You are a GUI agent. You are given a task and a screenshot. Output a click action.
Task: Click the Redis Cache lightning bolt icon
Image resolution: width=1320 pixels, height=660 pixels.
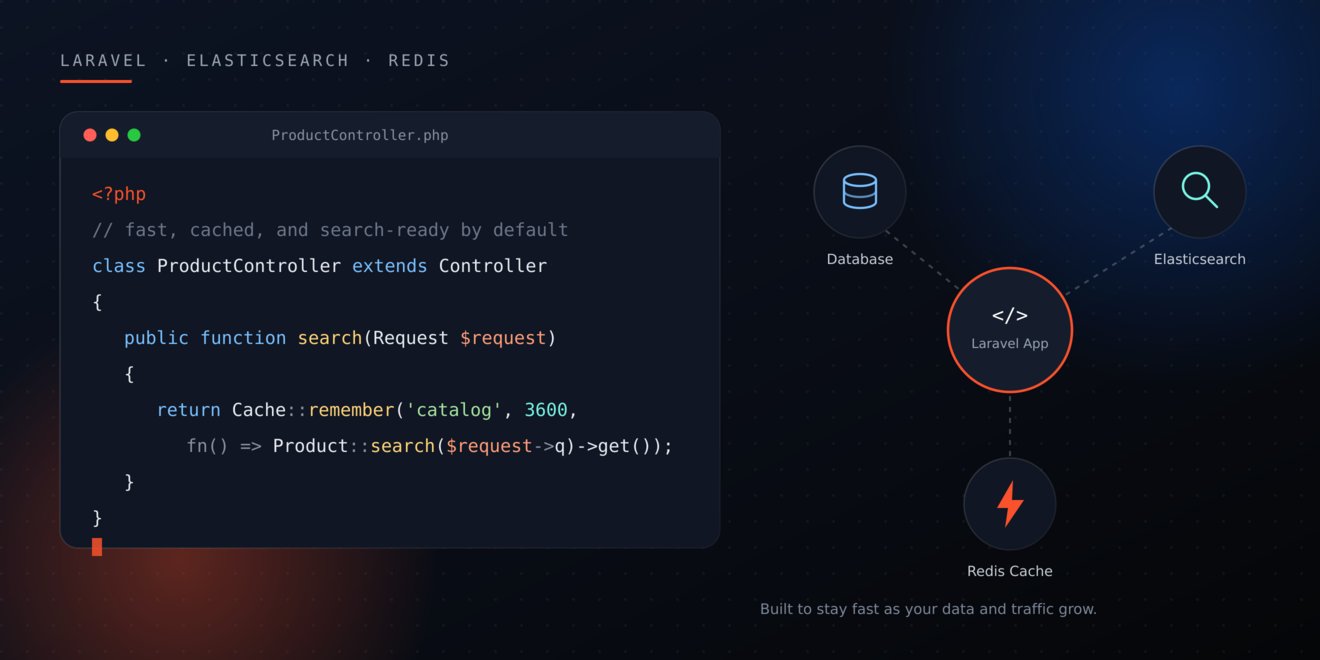[x=1010, y=504]
